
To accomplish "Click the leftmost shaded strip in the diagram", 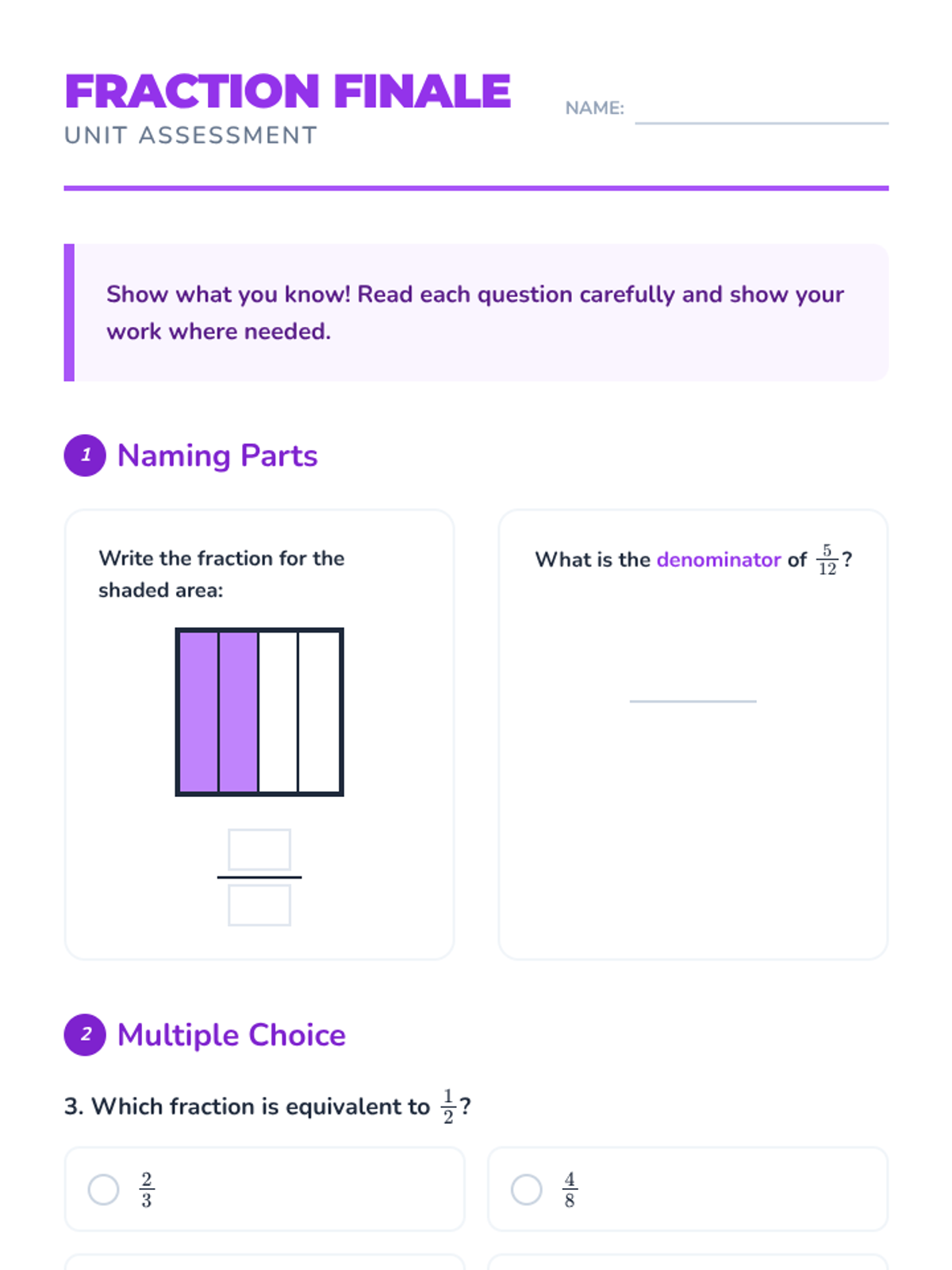I will point(198,712).
